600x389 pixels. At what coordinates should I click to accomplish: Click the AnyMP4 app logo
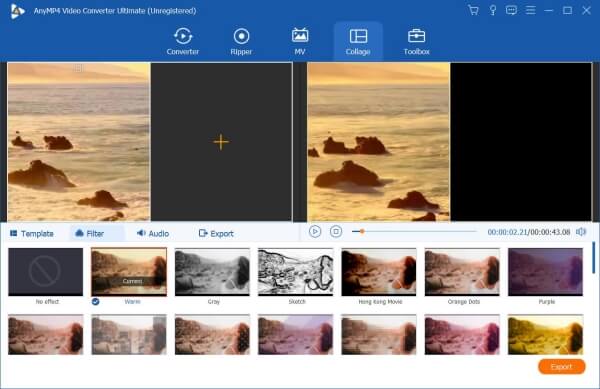click(17, 11)
